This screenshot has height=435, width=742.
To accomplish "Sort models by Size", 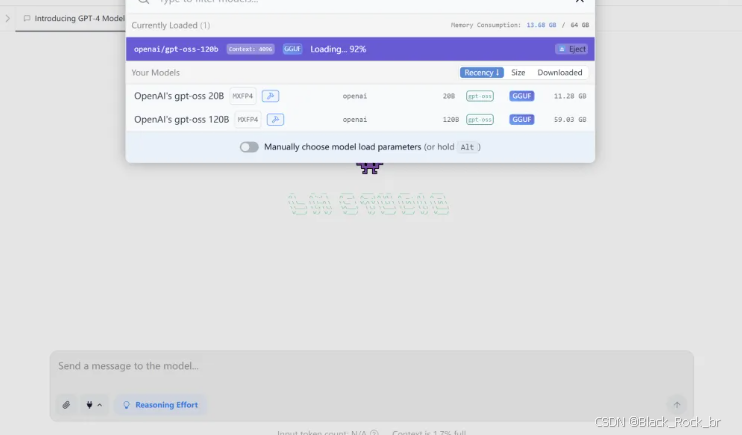I will pos(518,72).
